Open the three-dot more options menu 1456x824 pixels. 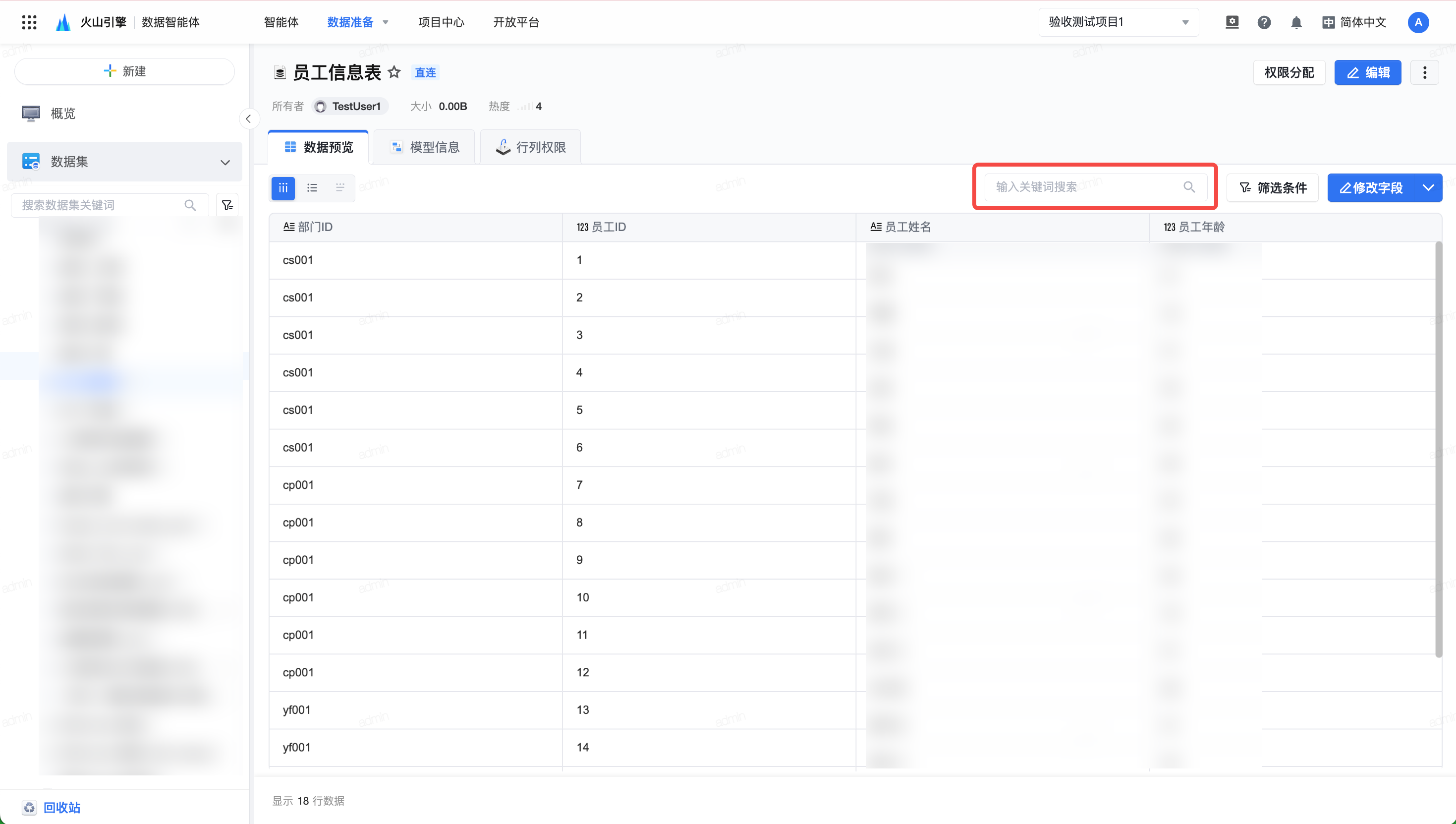click(x=1424, y=72)
